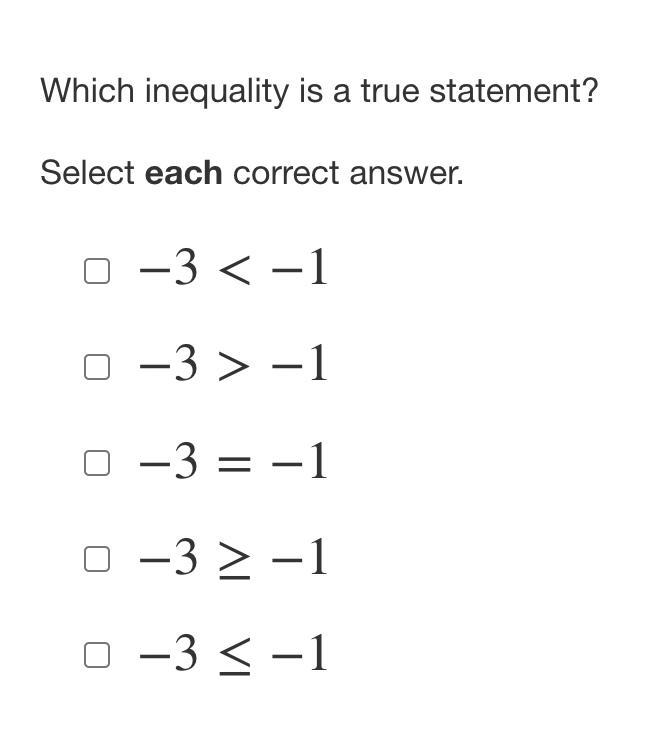The width and height of the screenshot is (648, 734).
Task: Click the word 'inequality' in the question
Action: (x=217, y=92)
